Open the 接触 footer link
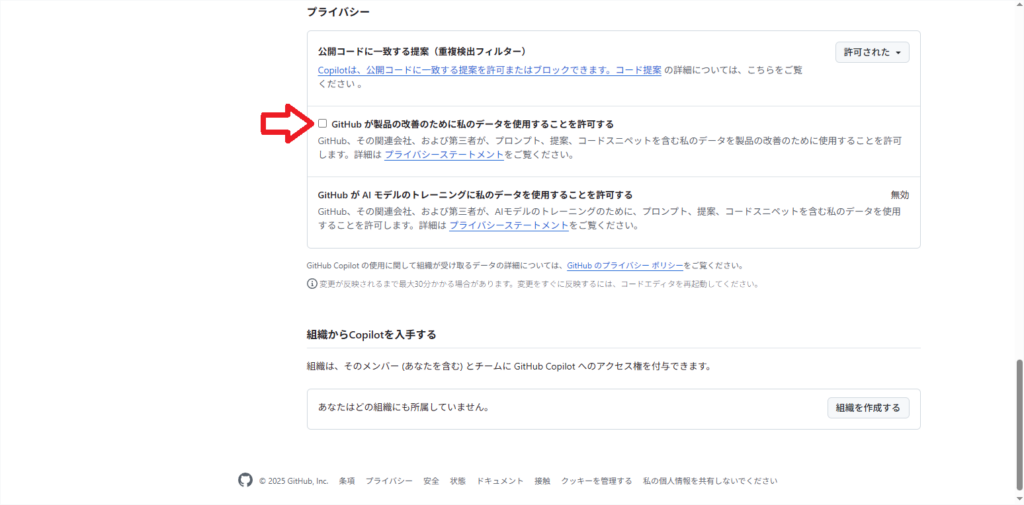The width and height of the screenshot is (1024, 505). (x=542, y=481)
